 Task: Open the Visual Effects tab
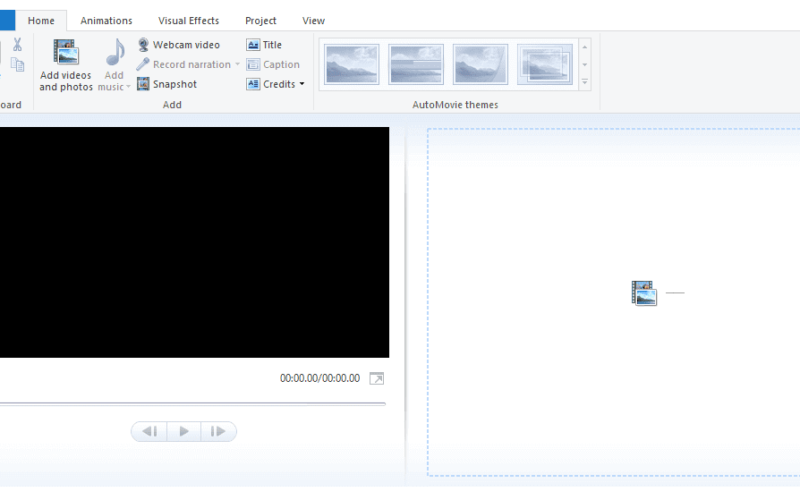188,20
